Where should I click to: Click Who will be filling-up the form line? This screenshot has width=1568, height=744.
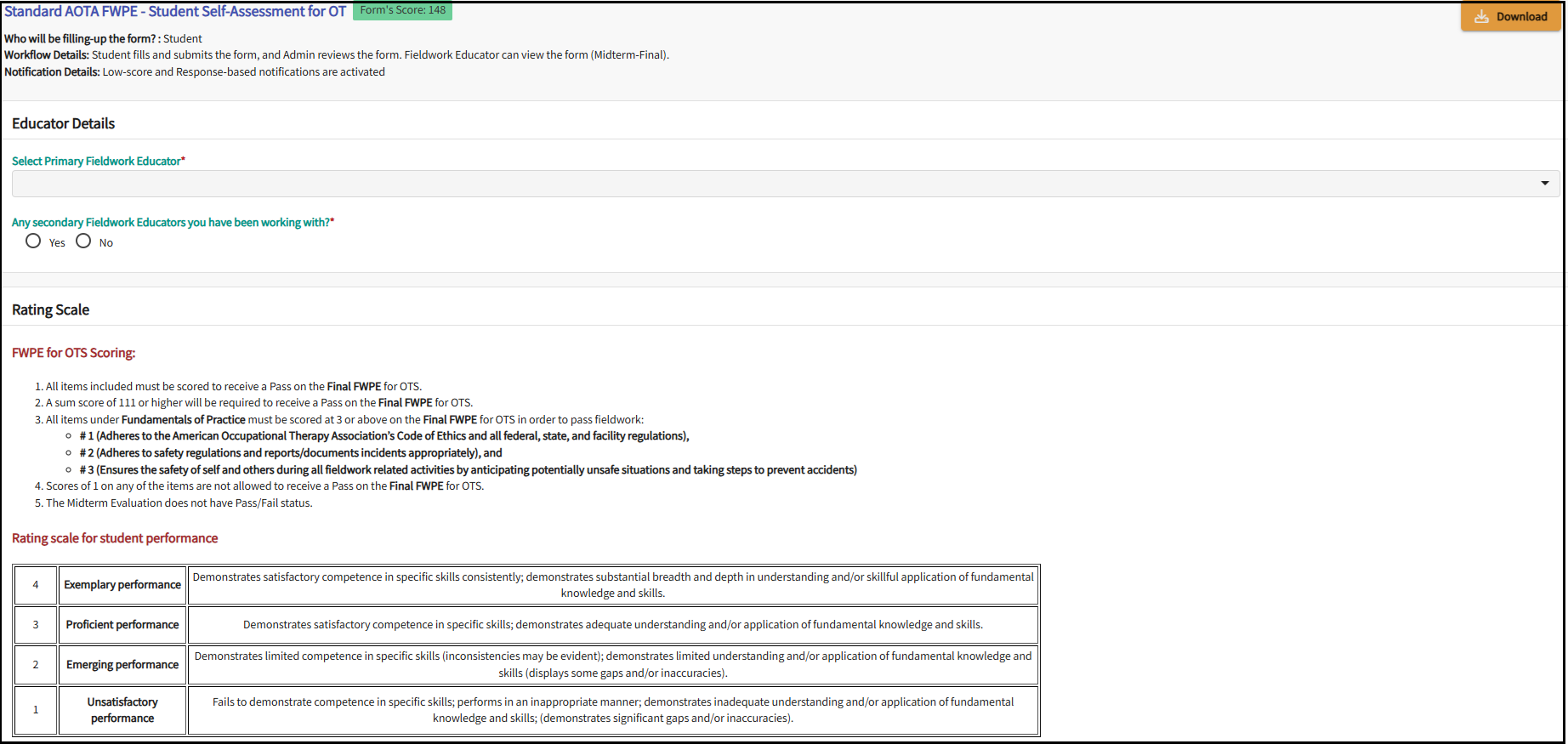pyautogui.click(x=103, y=39)
